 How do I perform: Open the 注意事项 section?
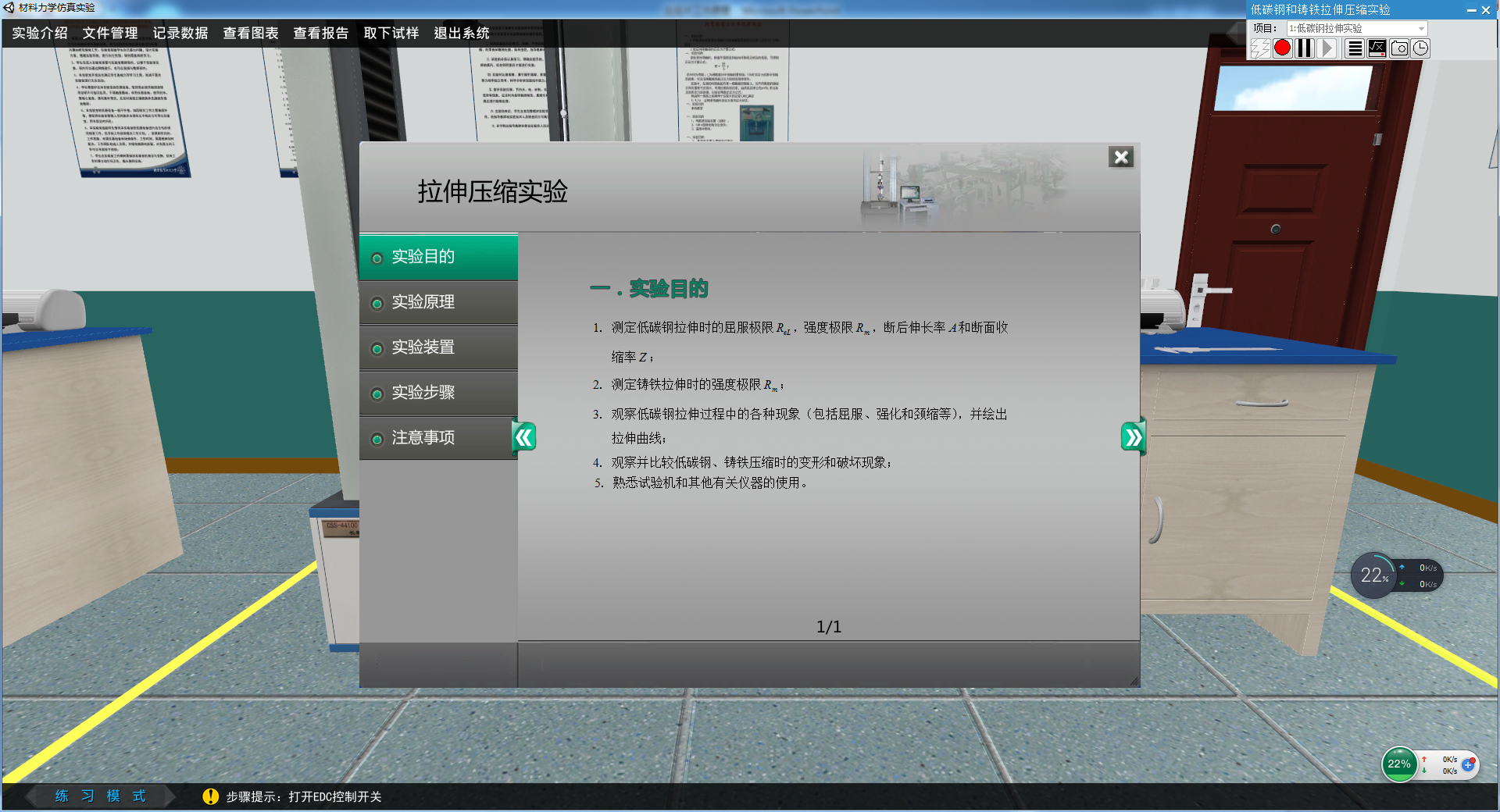pos(438,438)
